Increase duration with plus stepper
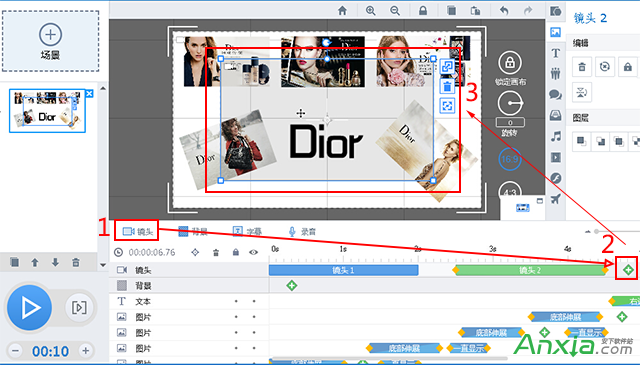The width and height of the screenshot is (640, 365). tap(86, 350)
